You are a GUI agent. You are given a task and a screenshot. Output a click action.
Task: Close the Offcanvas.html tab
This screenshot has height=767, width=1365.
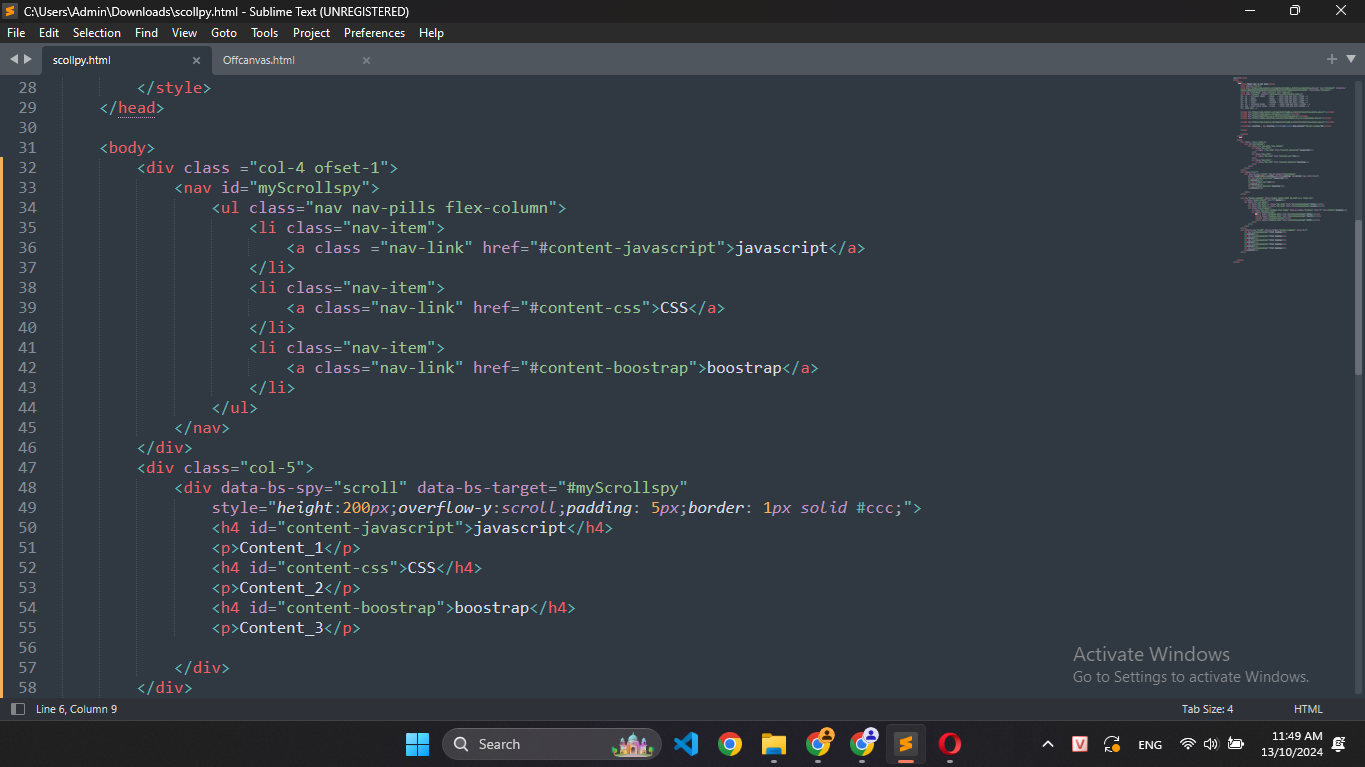tap(366, 60)
